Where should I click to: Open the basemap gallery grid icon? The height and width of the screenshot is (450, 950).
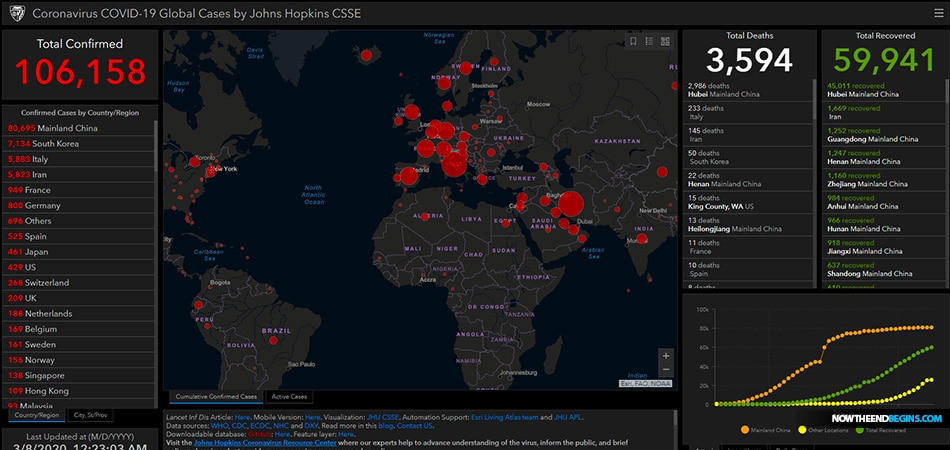pos(666,41)
